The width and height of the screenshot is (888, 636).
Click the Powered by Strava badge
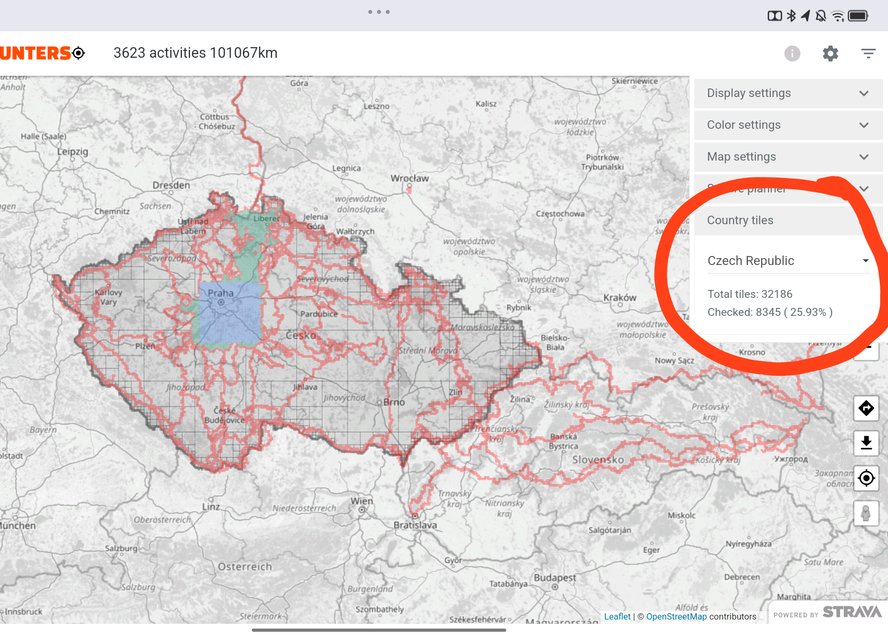coord(828,613)
